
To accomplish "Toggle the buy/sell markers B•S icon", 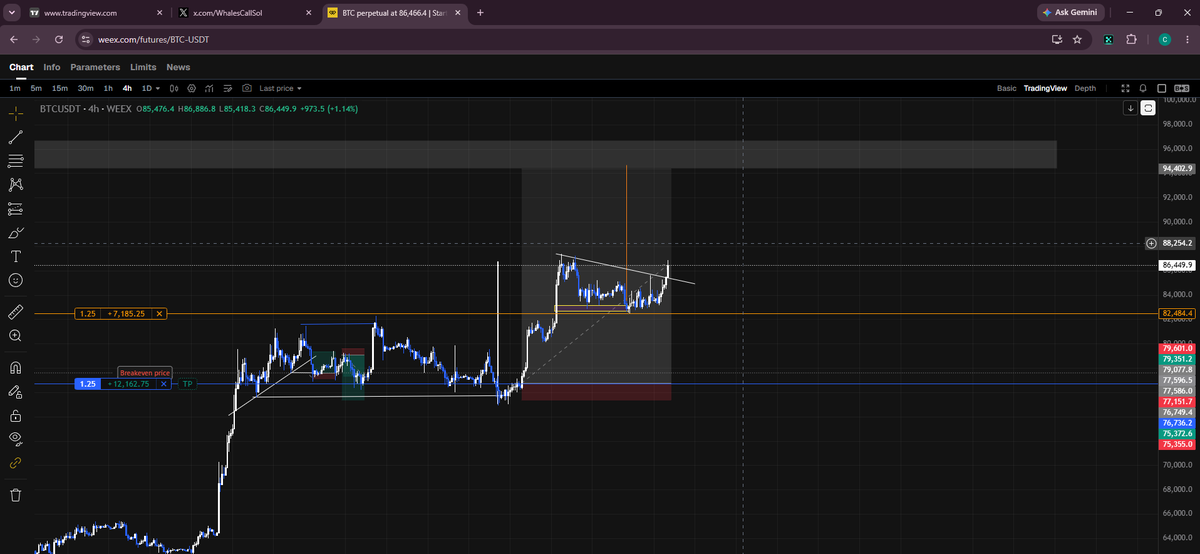I will [x=1181, y=88].
